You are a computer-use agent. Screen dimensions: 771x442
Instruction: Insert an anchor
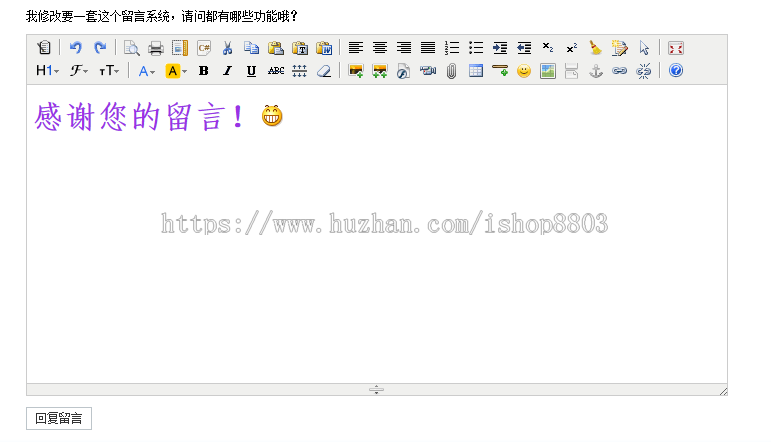click(596, 71)
